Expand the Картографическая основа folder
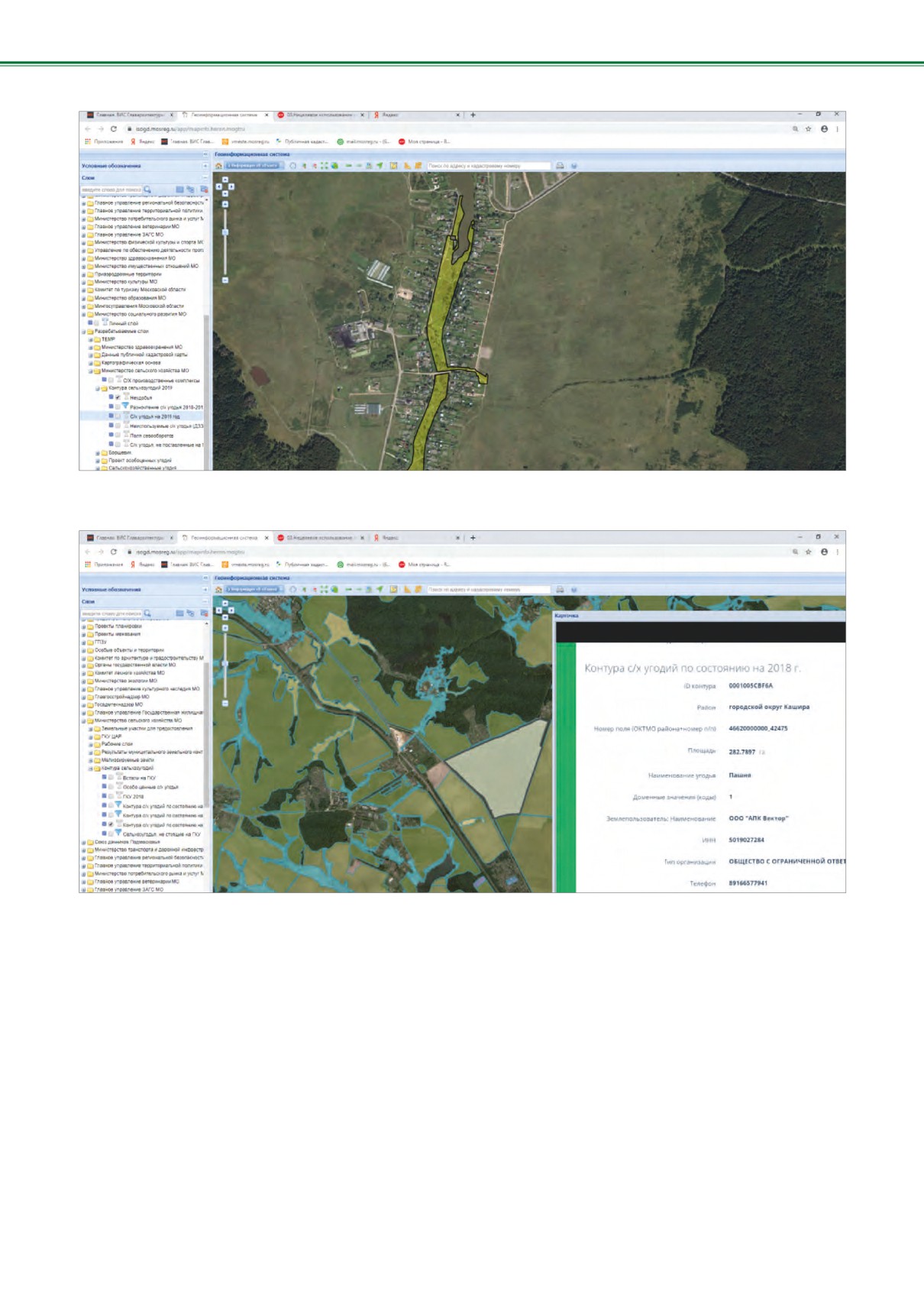This screenshot has height=1308, width=924. (x=90, y=363)
